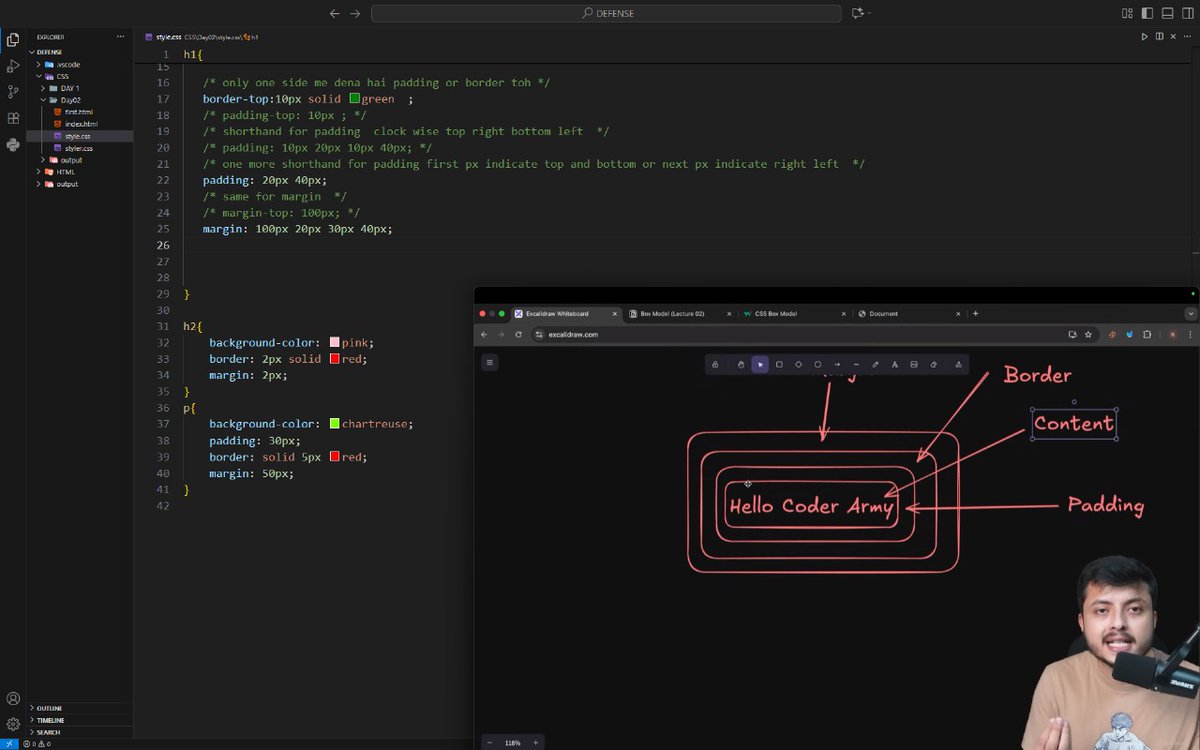
Task: Open the Extensions view
Action: pyautogui.click(x=13, y=118)
